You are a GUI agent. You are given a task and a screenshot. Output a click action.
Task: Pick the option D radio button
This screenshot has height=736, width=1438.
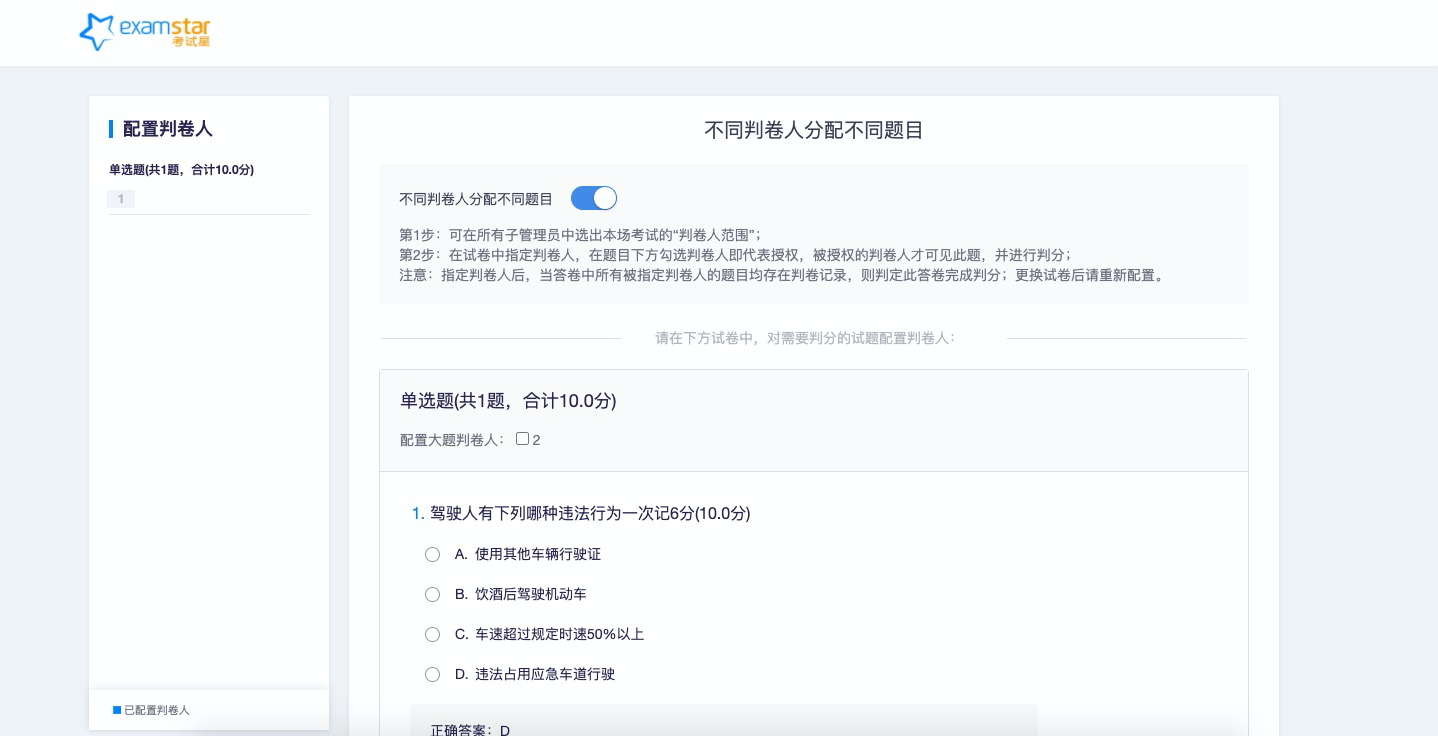pos(432,674)
